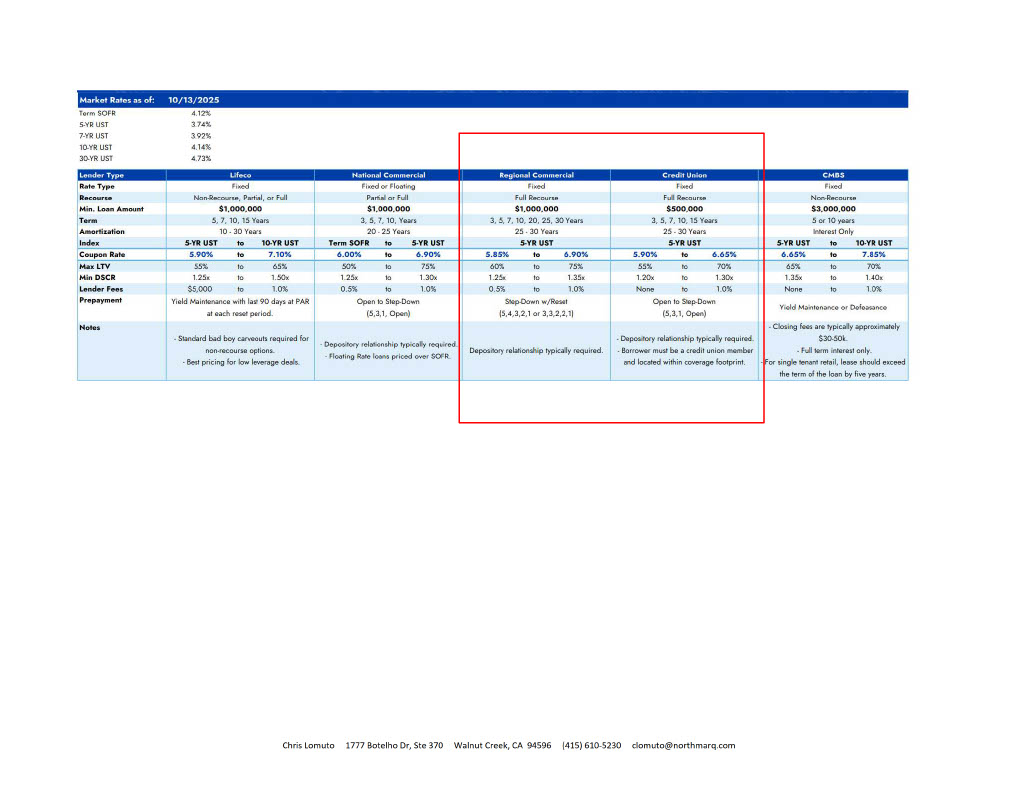Image resolution: width=1024 pixels, height=791 pixels.
Task: Click the Coupon Rate row label
Action: [101, 254]
